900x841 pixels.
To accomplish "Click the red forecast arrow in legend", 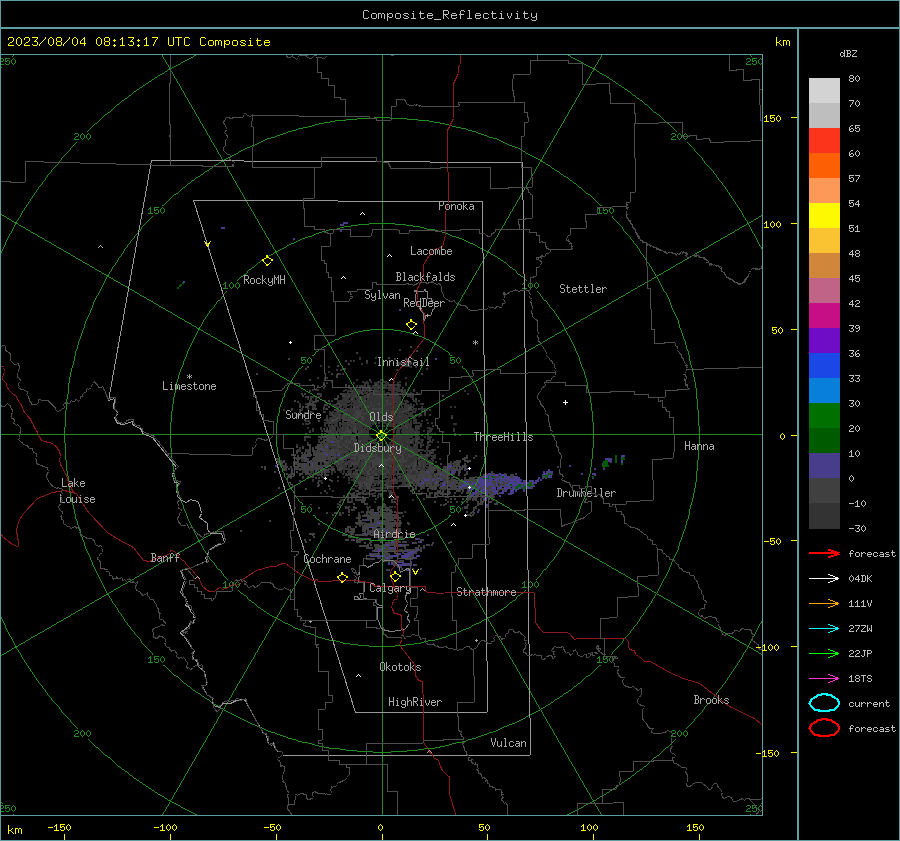I will pos(824,553).
